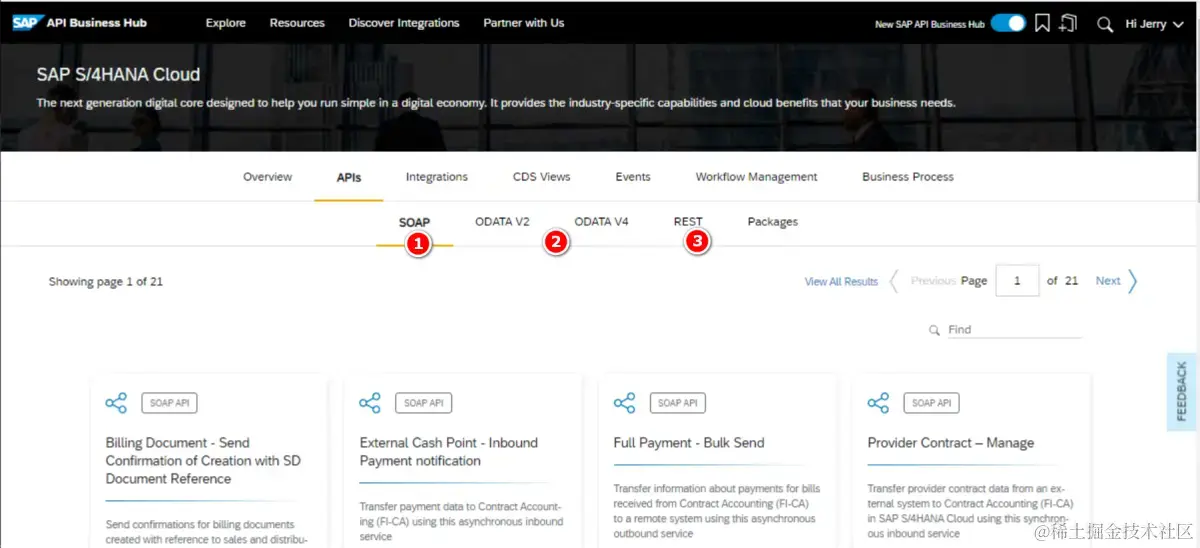This screenshot has width=1200, height=548.
Task: Click the Find search field
Action: (x=1014, y=330)
